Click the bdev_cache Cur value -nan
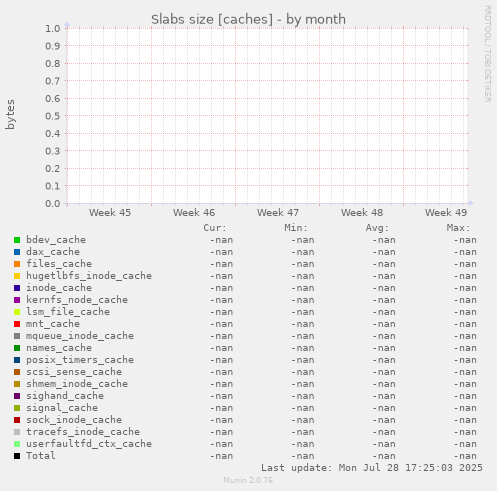Image resolution: width=497 pixels, height=491 pixels. pyautogui.click(x=221, y=240)
